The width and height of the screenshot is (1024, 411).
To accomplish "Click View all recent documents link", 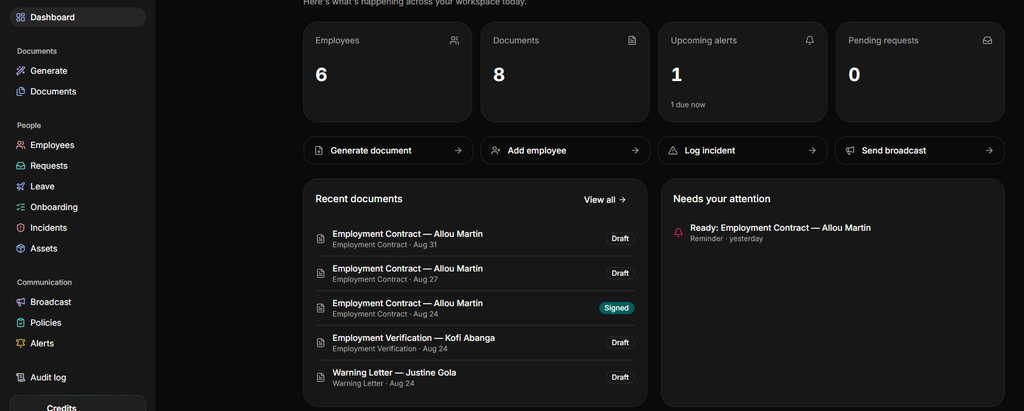I will tap(605, 200).
